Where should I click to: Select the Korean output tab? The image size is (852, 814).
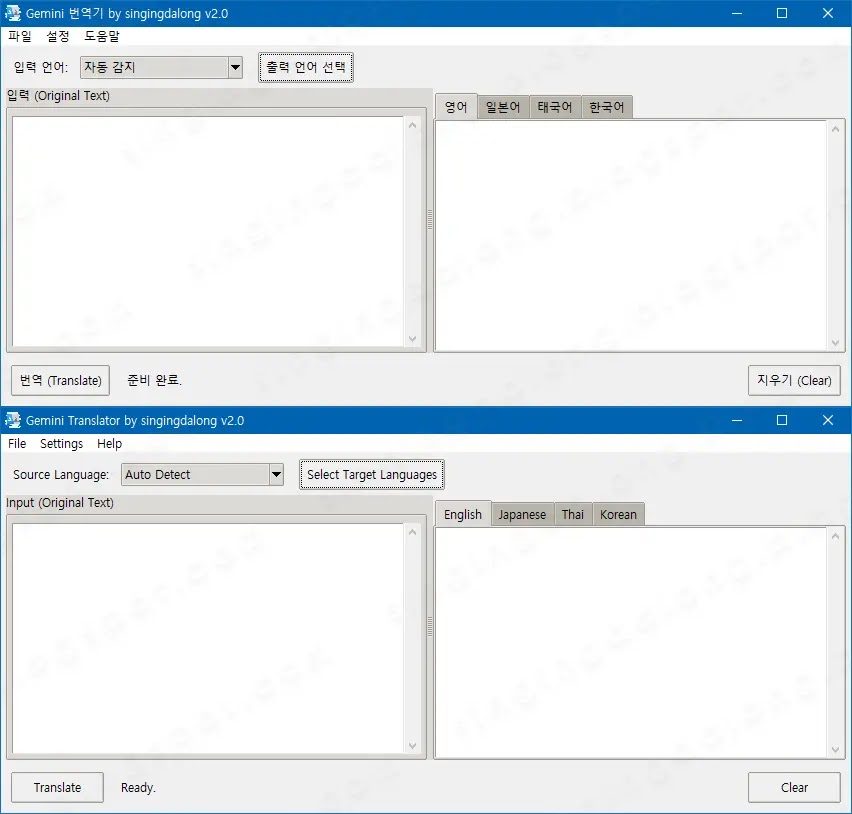618,515
